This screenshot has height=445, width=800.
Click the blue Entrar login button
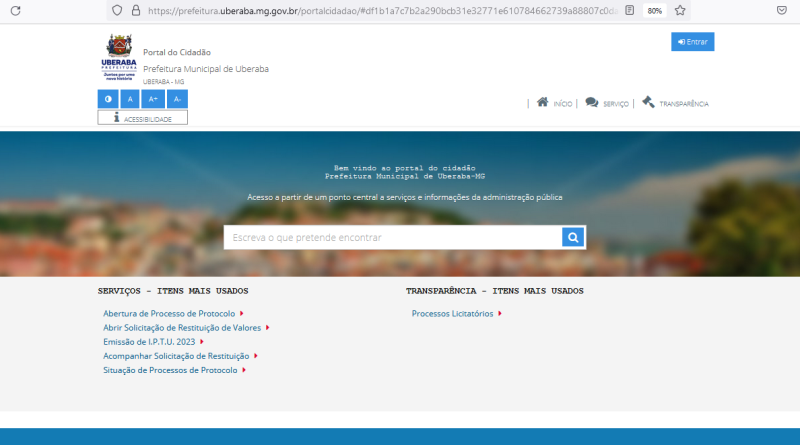pyautogui.click(x=692, y=42)
